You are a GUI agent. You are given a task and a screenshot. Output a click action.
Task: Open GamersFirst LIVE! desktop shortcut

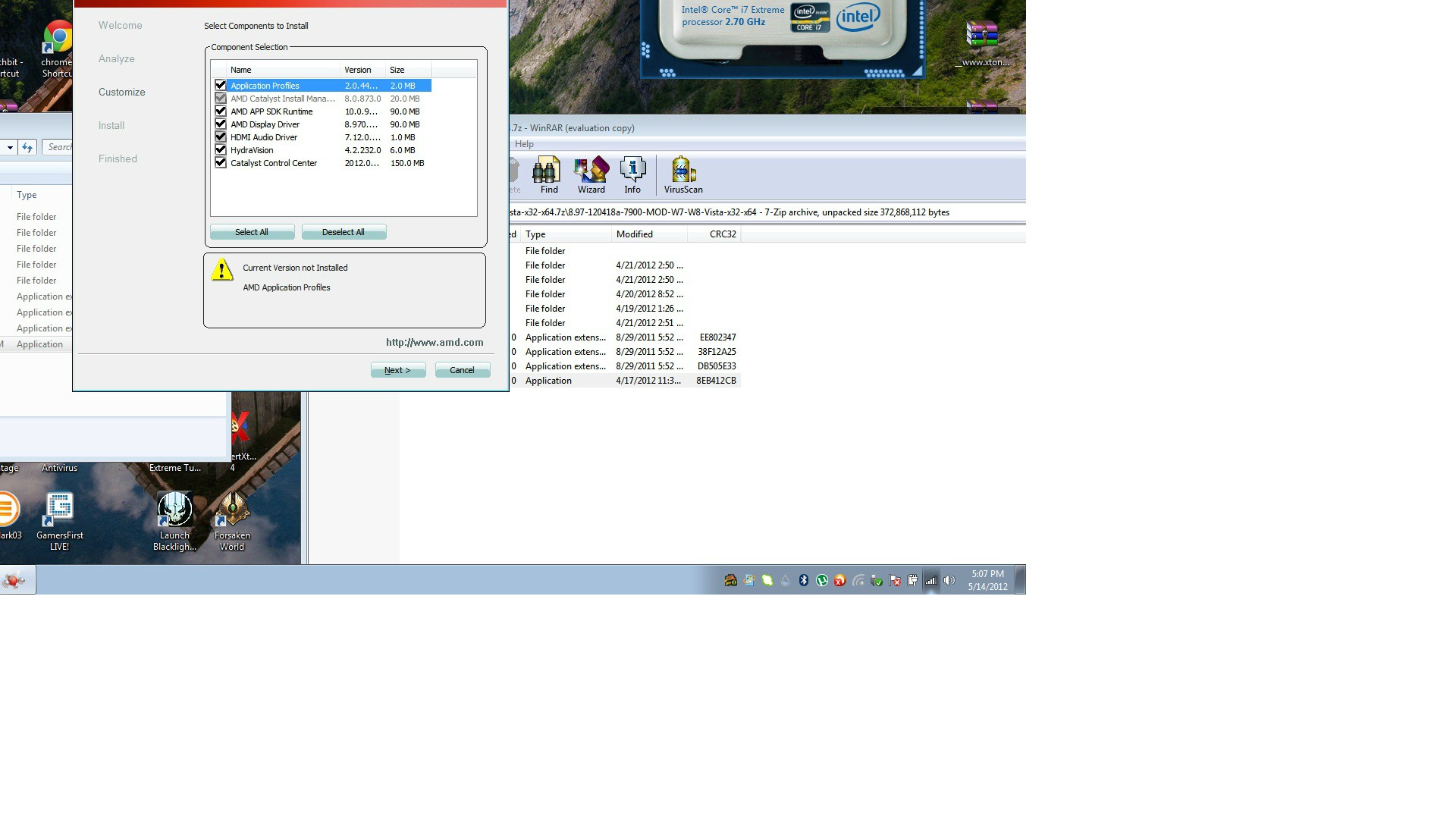(59, 522)
